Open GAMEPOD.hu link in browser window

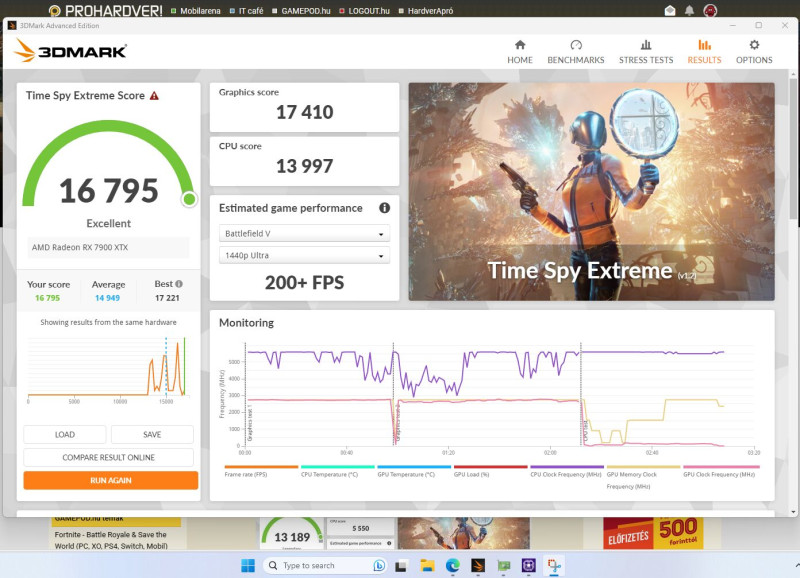coord(302,11)
